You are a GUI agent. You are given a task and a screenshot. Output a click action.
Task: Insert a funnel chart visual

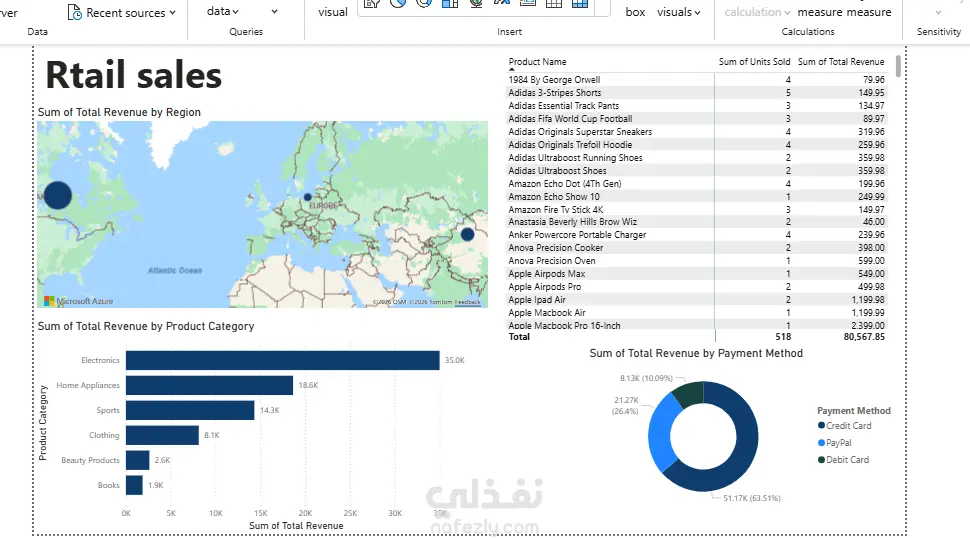(372, 3)
